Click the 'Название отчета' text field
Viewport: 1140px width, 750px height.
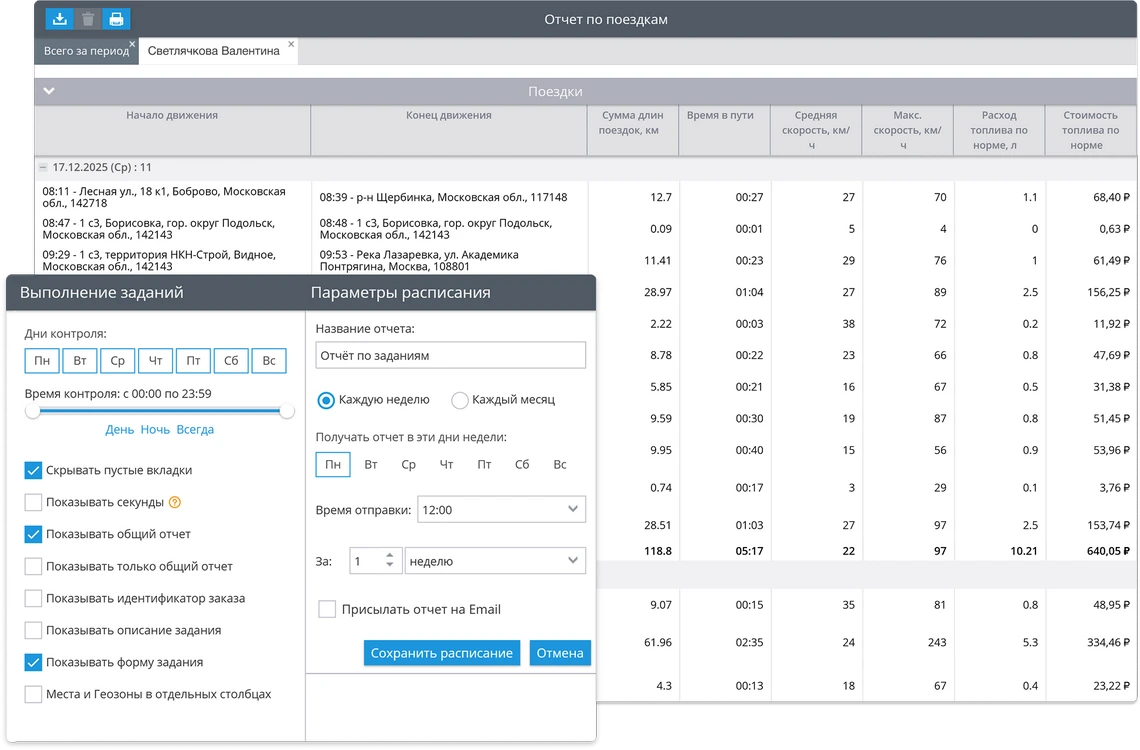coord(450,355)
